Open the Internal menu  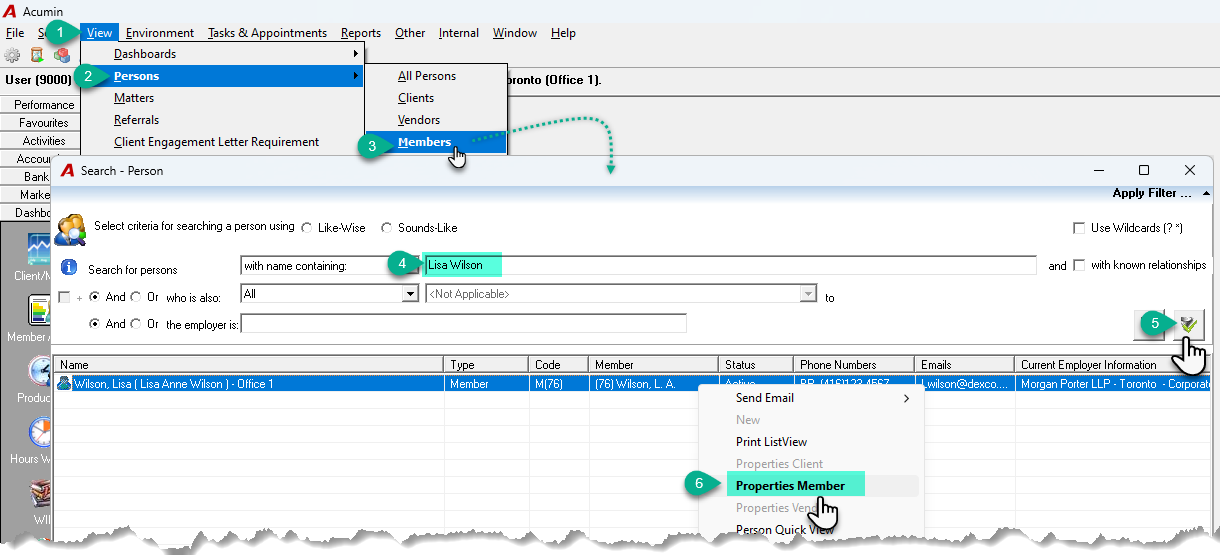[459, 33]
